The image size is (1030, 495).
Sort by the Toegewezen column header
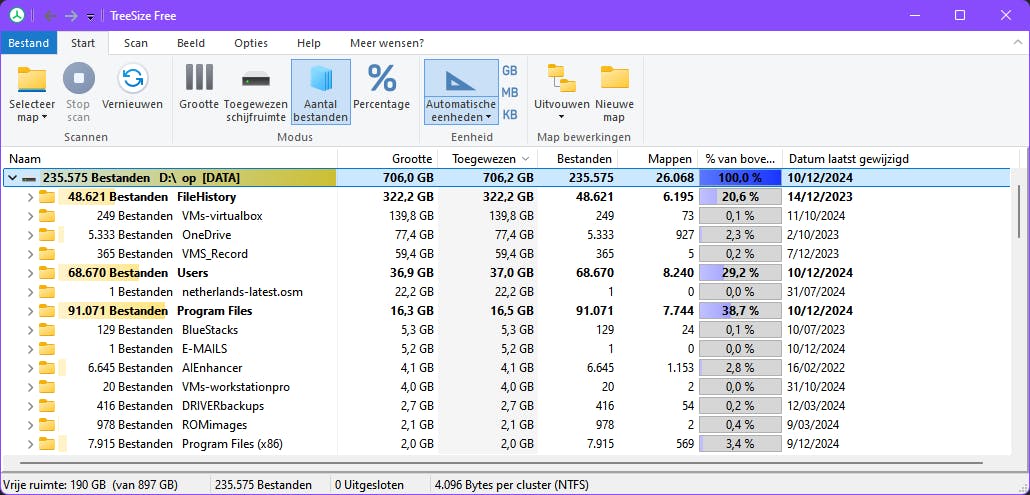click(487, 158)
